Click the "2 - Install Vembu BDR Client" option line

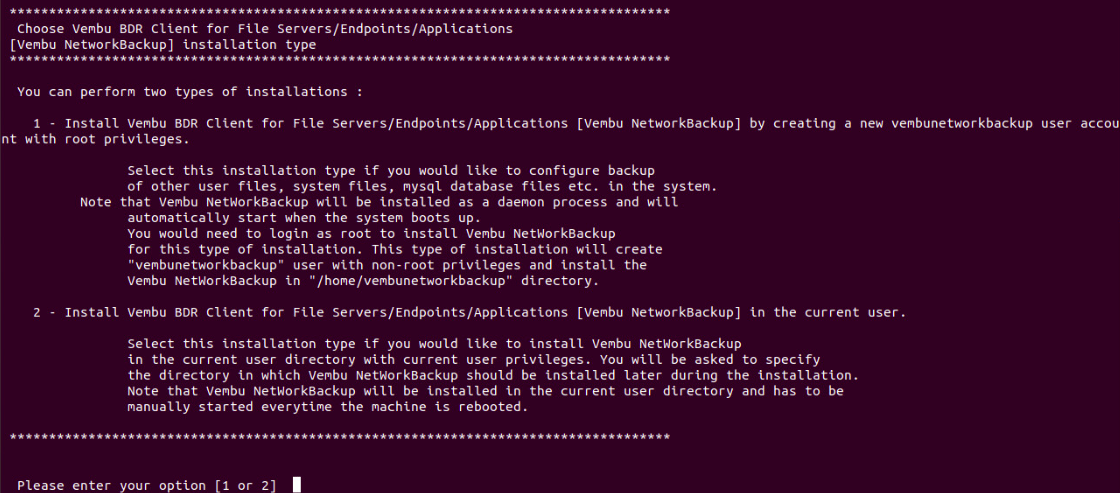[469, 313]
